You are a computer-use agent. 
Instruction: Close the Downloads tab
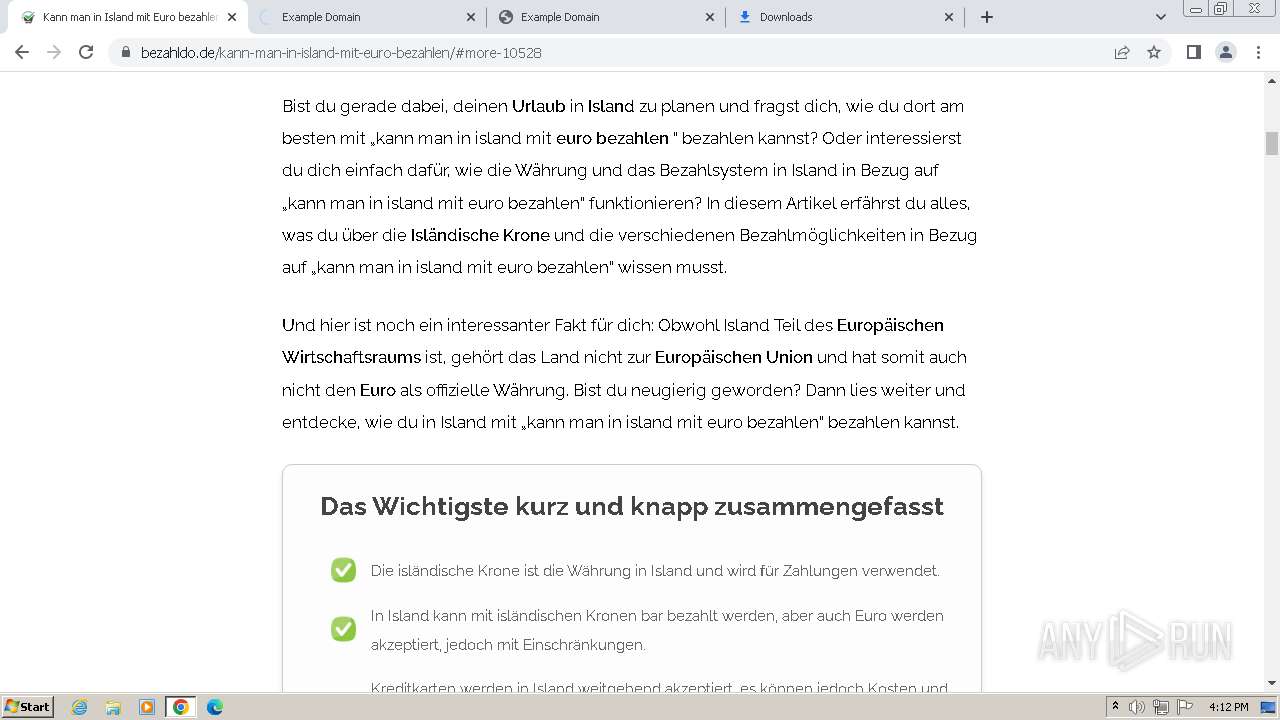click(949, 17)
